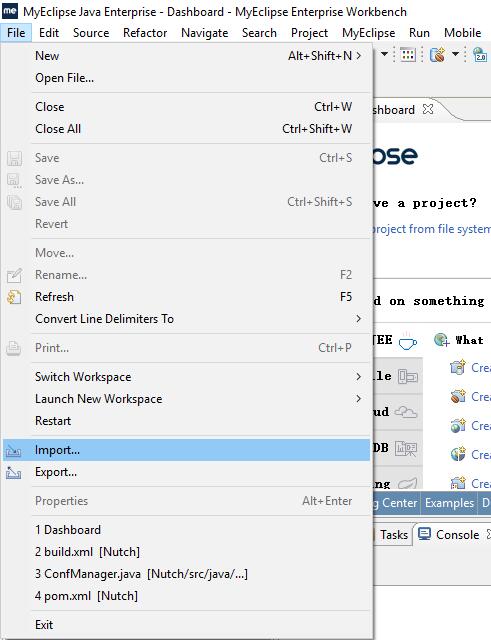Switch to the Tasks view tab
The height and width of the screenshot is (640, 491).
tap(394, 534)
